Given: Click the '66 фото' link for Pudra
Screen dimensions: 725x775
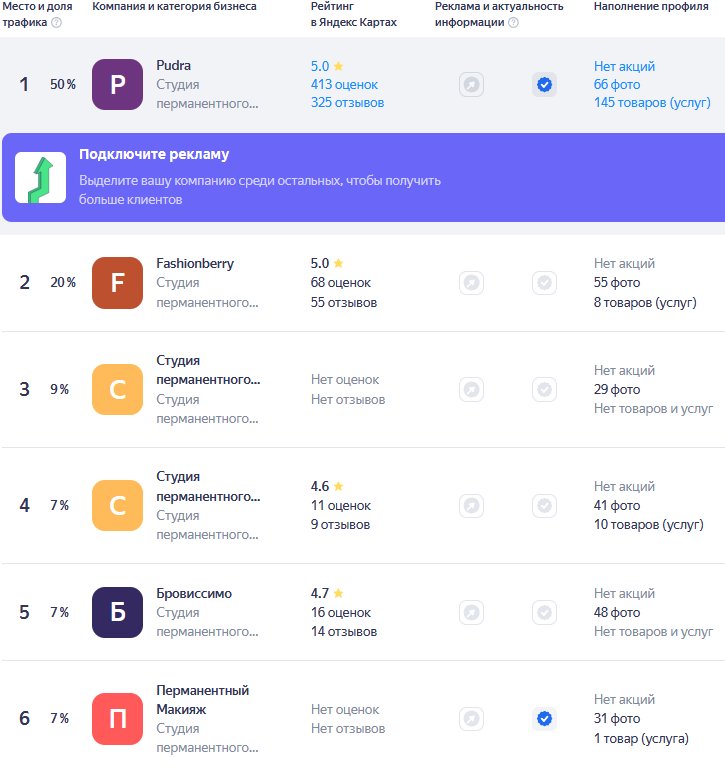Looking at the screenshot, I should [616, 85].
